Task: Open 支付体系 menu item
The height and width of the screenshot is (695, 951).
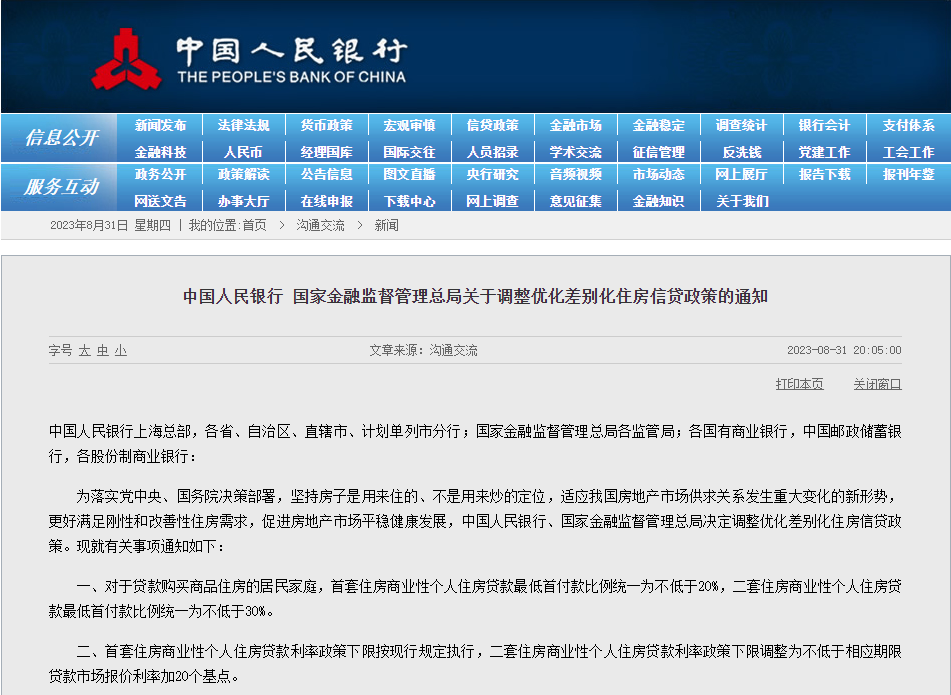Action: pos(908,126)
